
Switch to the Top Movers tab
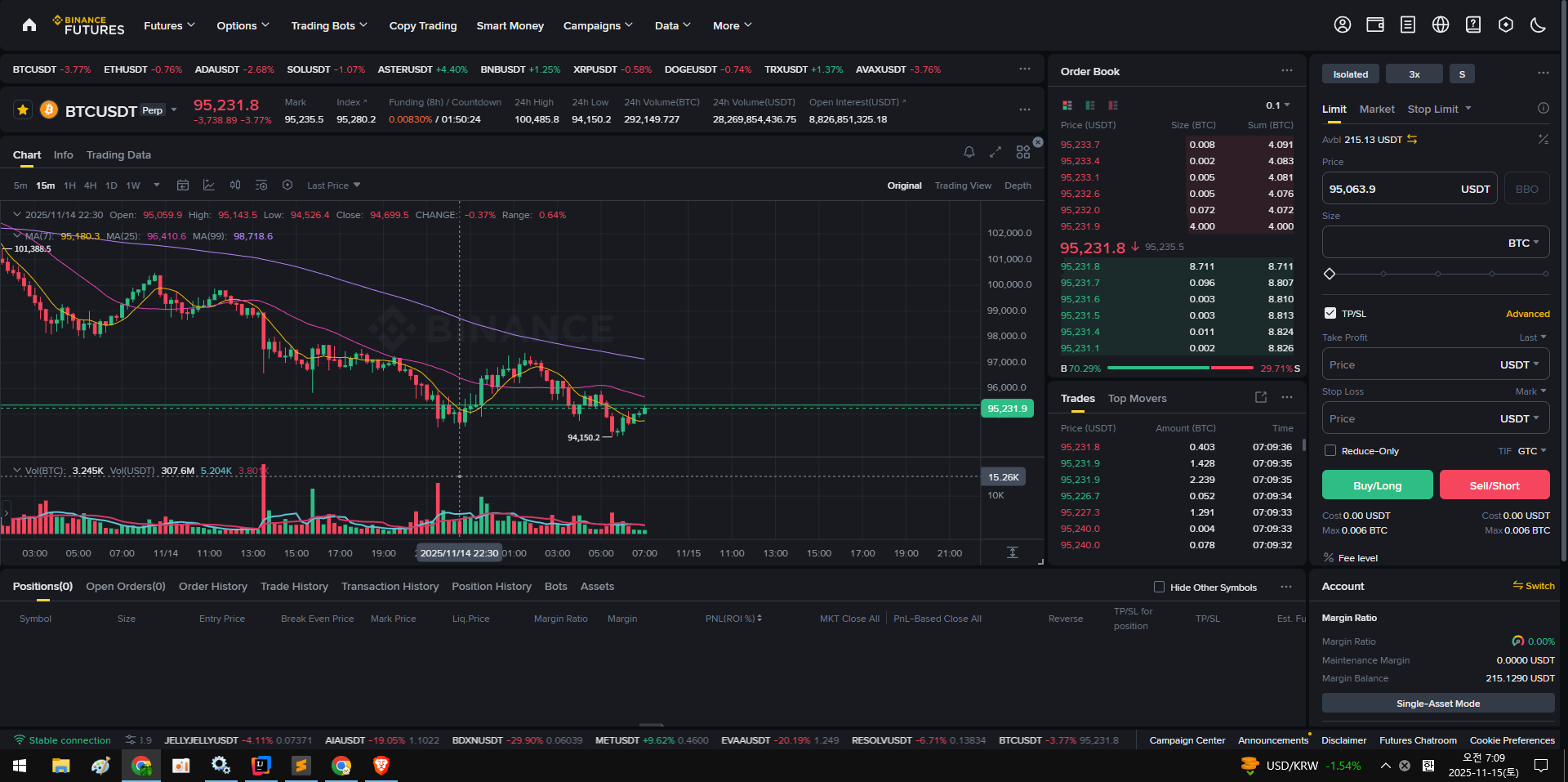[x=1137, y=398]
